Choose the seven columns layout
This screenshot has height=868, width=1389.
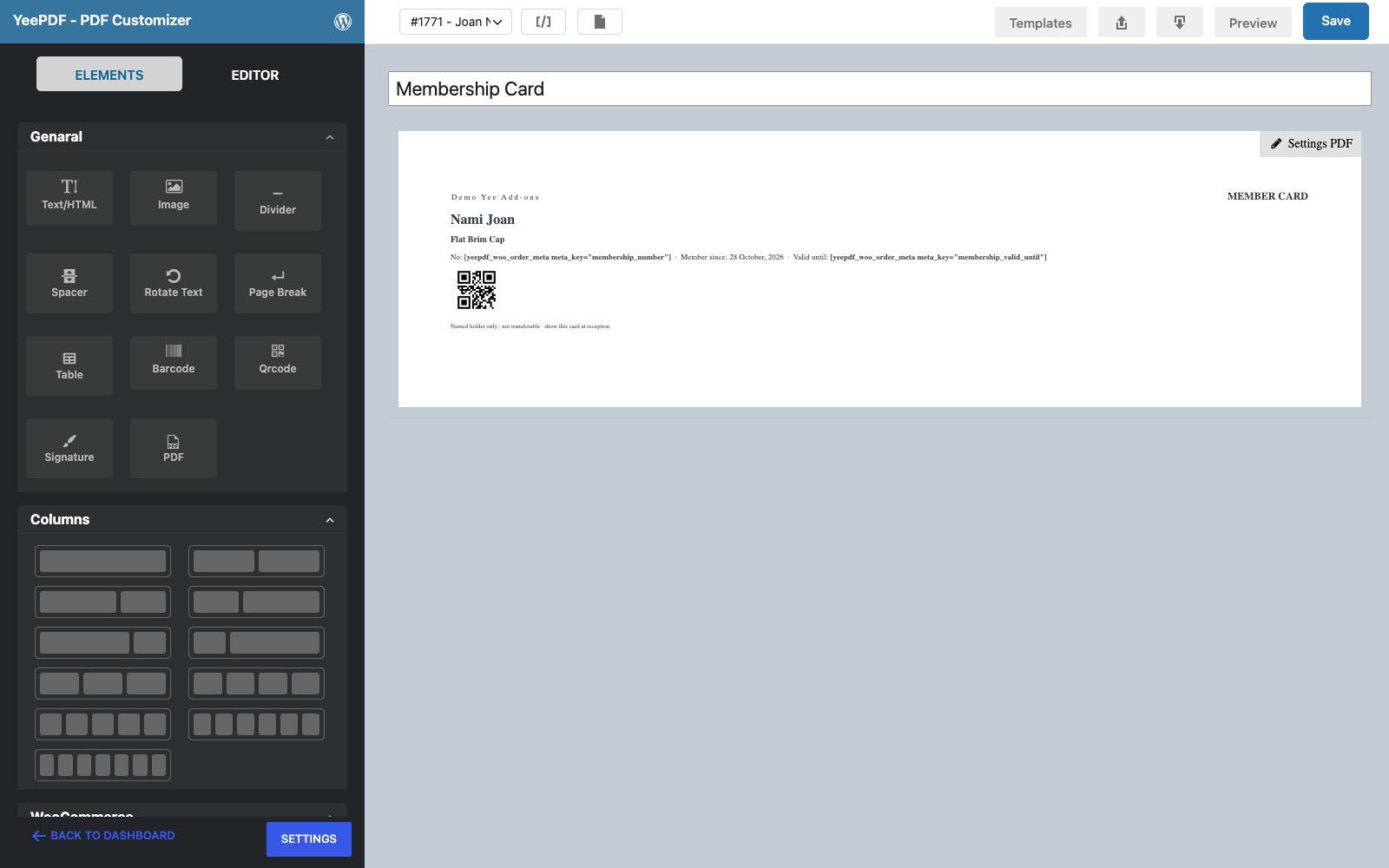click(x=102, y=765)
